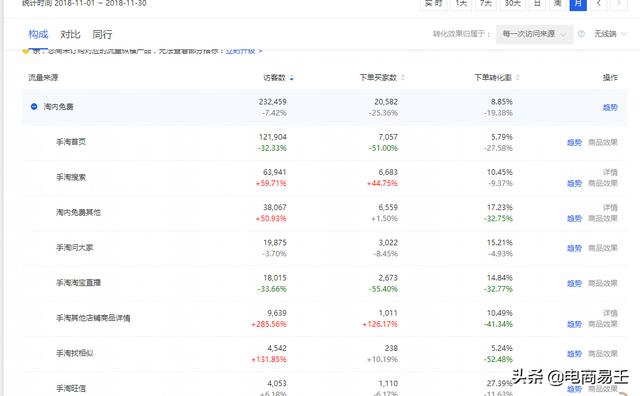The image size is (640, 396).
Task: Sort by 访客数 column arrow
Action: pyautogui.click(x=291, y=78)
